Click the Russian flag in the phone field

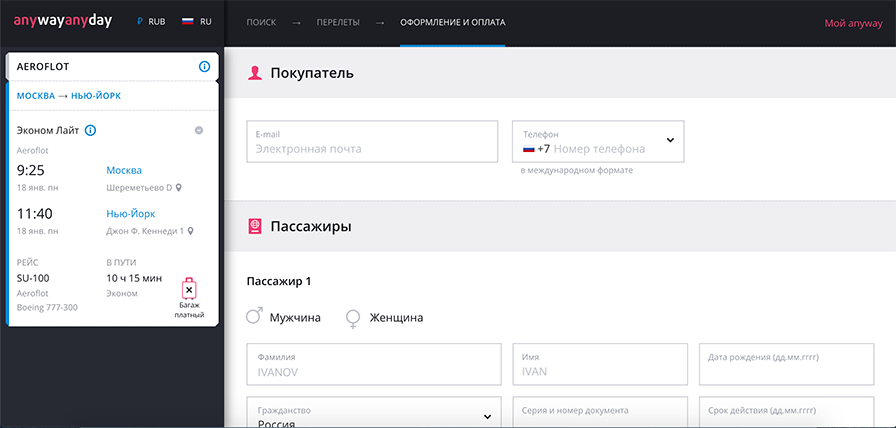pos(529,149)
